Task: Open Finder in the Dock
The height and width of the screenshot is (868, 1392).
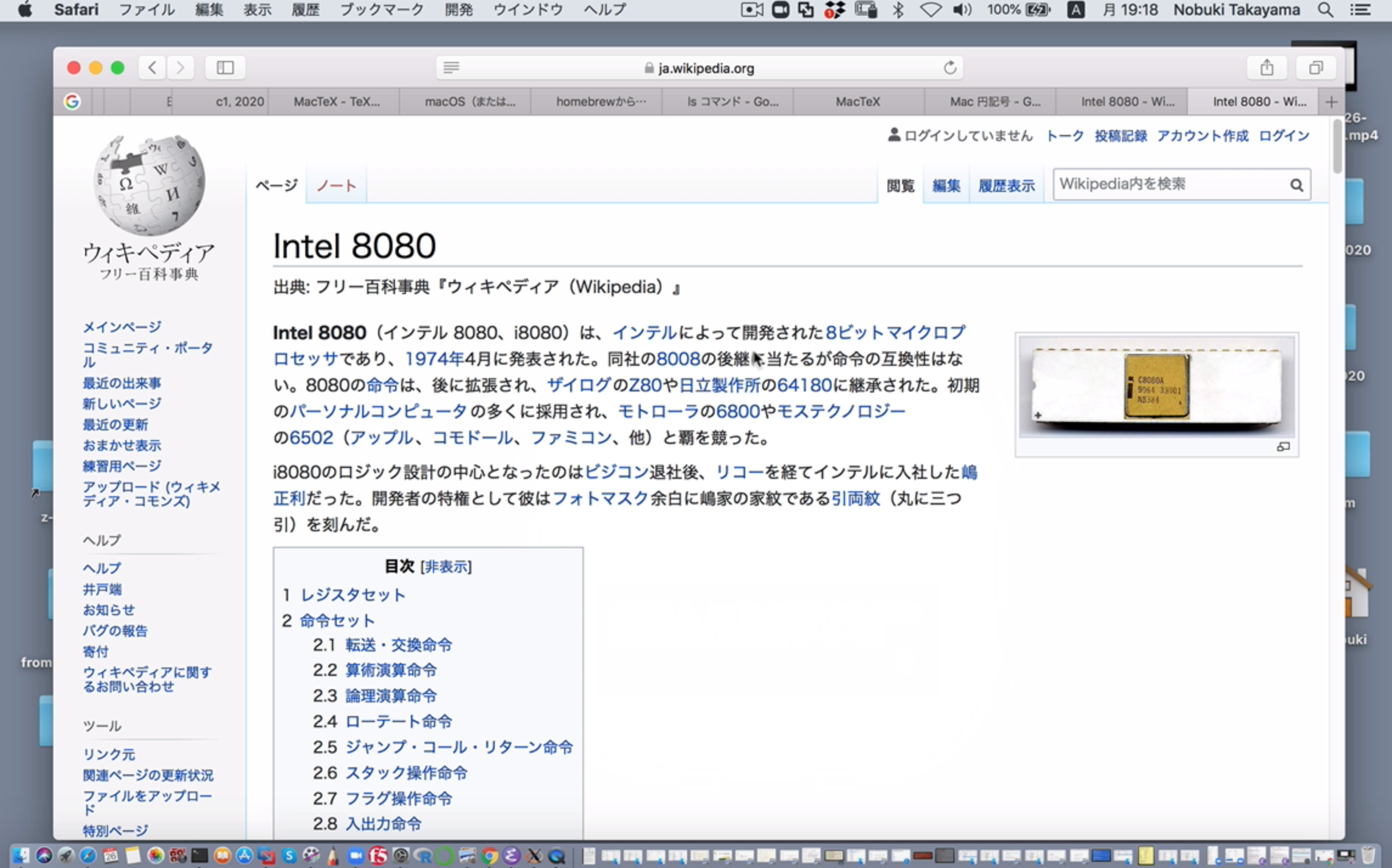Action: (21, 855)
